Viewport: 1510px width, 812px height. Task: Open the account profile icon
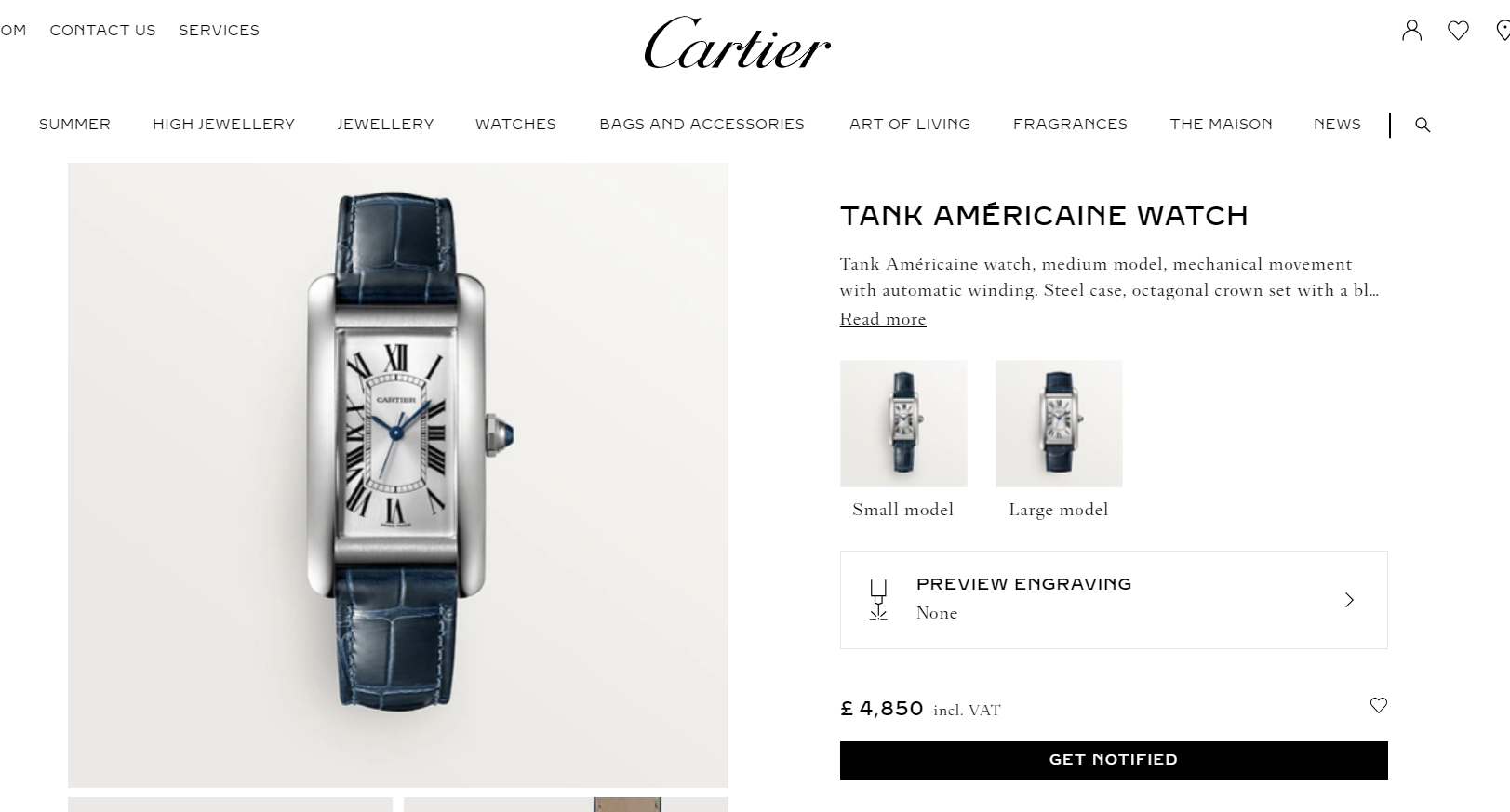[x=1411, y=31]
